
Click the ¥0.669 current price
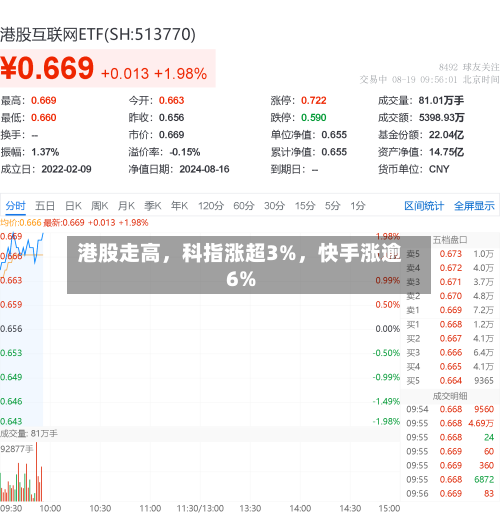47,68
